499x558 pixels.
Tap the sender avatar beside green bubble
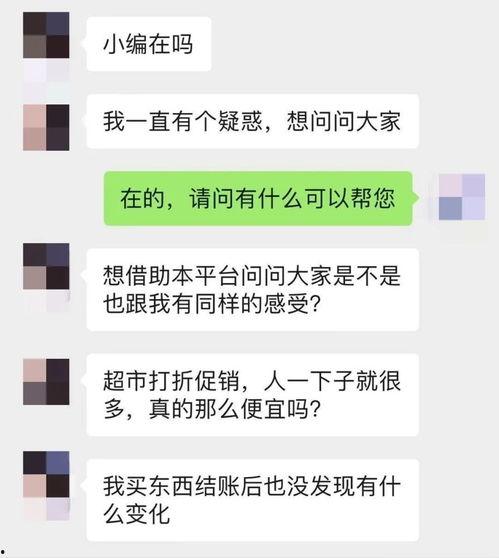(462, 197)
